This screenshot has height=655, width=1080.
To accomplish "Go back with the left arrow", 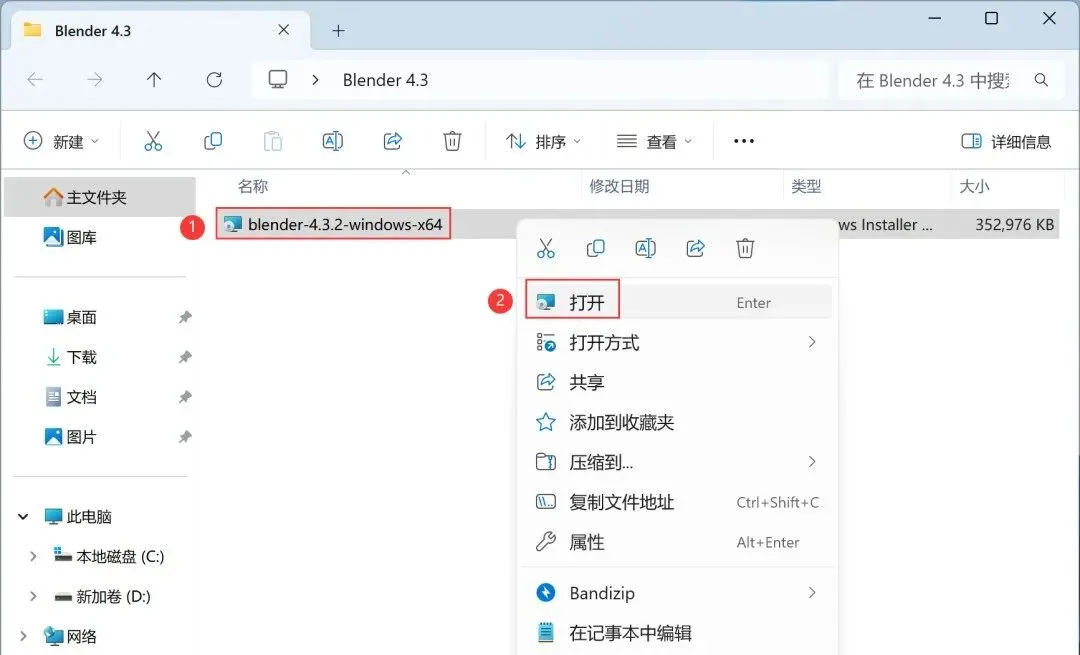I will pyautogui.click(x=35, y=80).
